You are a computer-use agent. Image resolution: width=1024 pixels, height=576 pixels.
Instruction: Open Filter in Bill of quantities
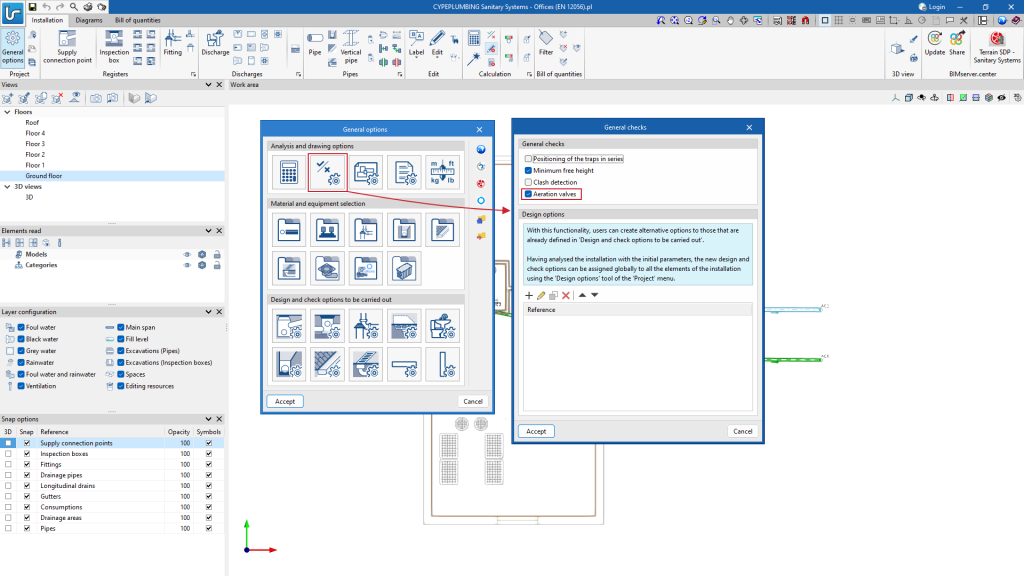tap(546, 43)
